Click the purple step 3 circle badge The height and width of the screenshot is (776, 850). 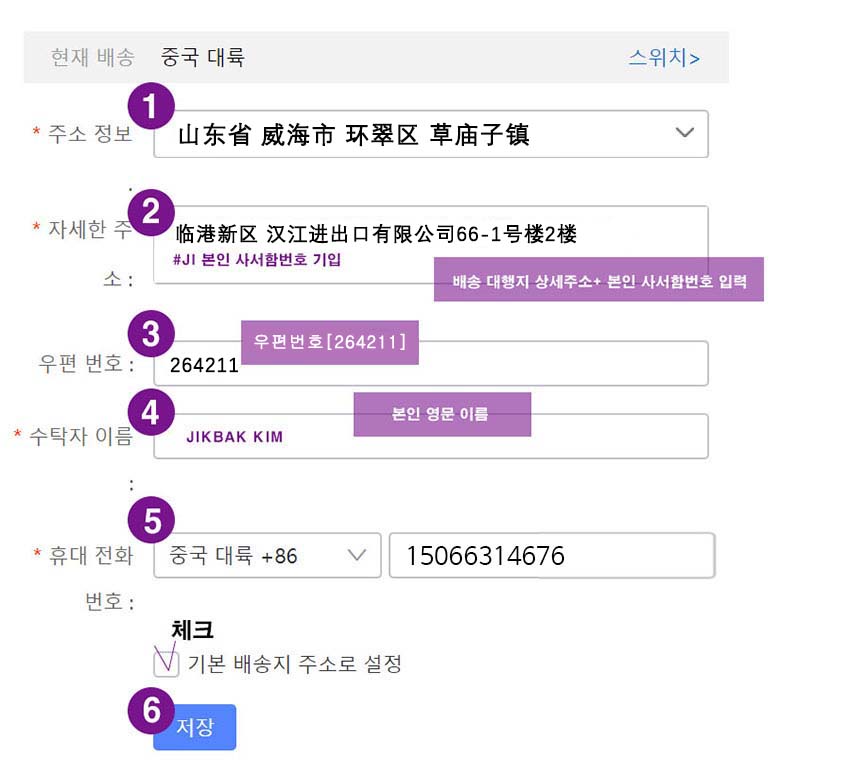151,334
